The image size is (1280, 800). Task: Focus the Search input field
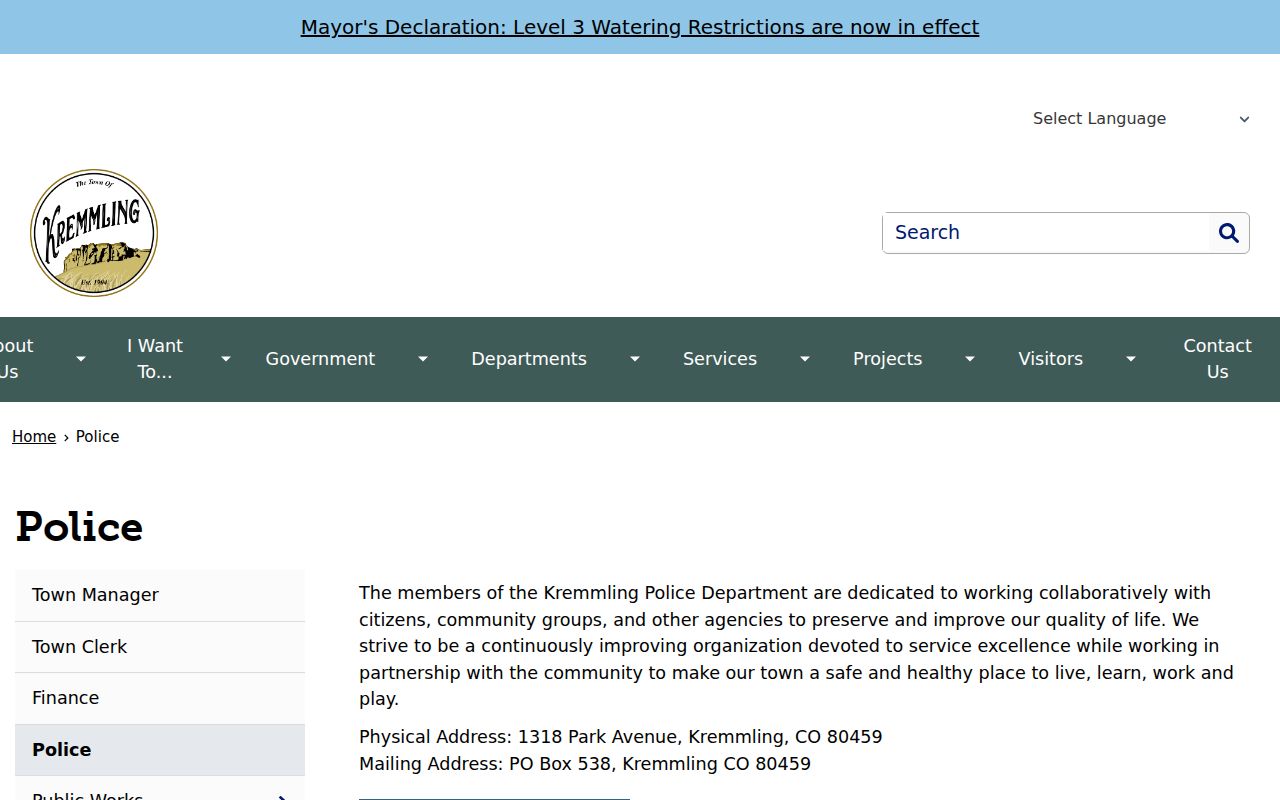click(1046, 233)
